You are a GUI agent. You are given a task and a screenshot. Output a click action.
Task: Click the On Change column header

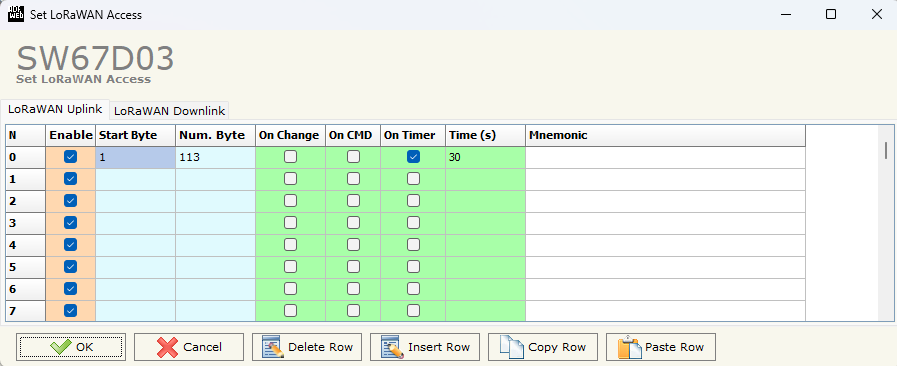[x=291, y=136]
